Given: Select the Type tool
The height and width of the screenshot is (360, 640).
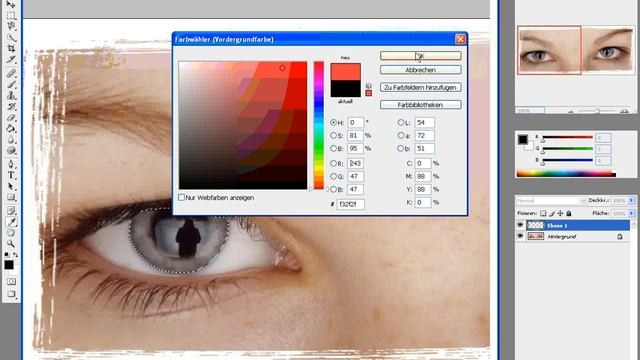Looking at the screenshot, I should coord(11,176).
